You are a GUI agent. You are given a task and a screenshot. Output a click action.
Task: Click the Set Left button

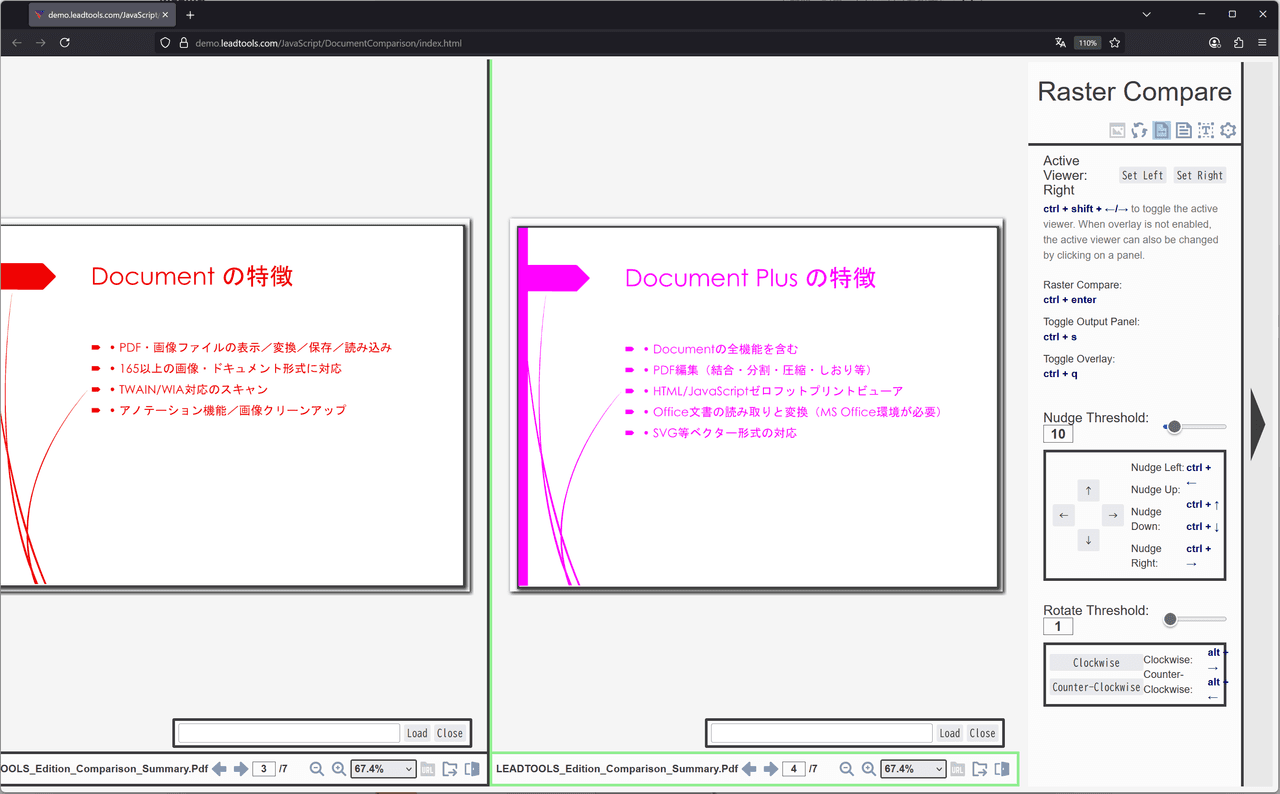[1143, 175]
